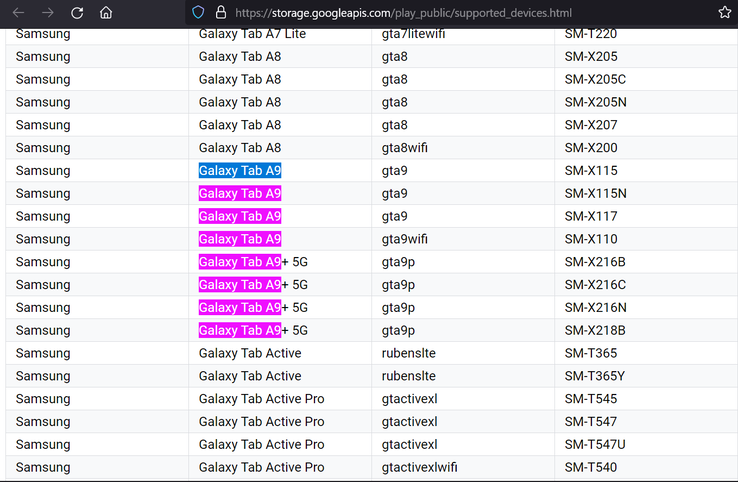Click gta8wifi device code
This screenshot has height=482, width=738.
point(405,148)
